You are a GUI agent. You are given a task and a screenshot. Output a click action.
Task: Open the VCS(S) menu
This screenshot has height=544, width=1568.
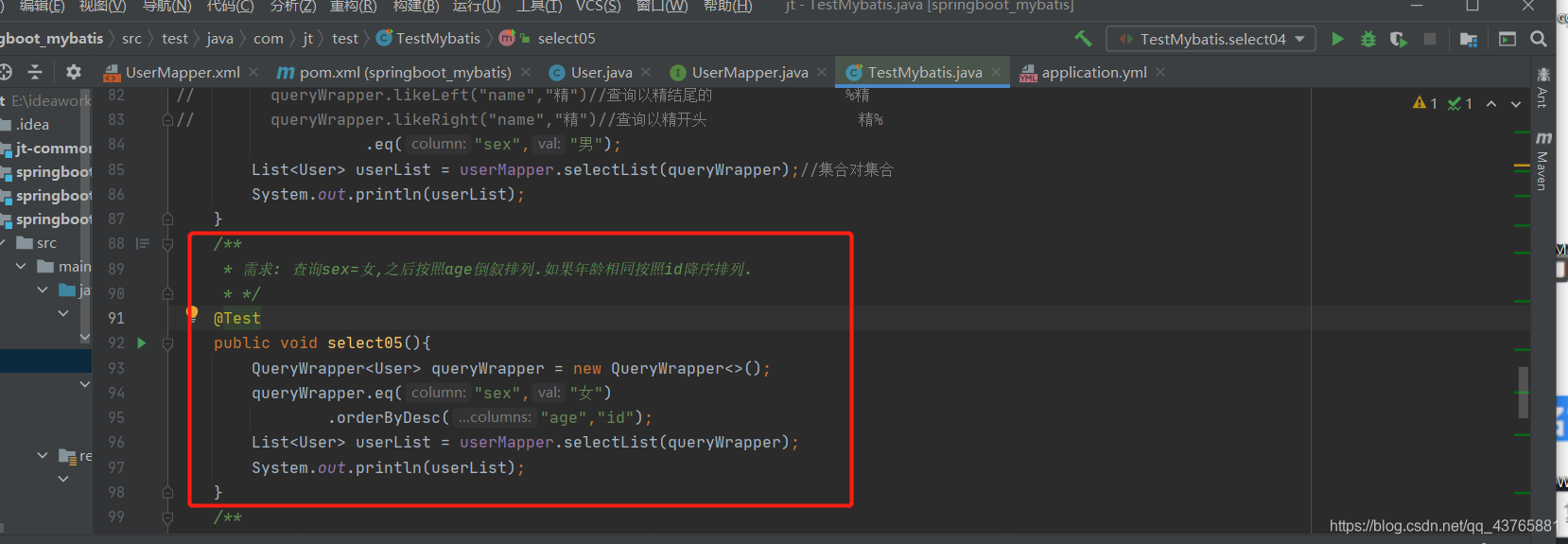pyautogui.click(x=599, y=6)
